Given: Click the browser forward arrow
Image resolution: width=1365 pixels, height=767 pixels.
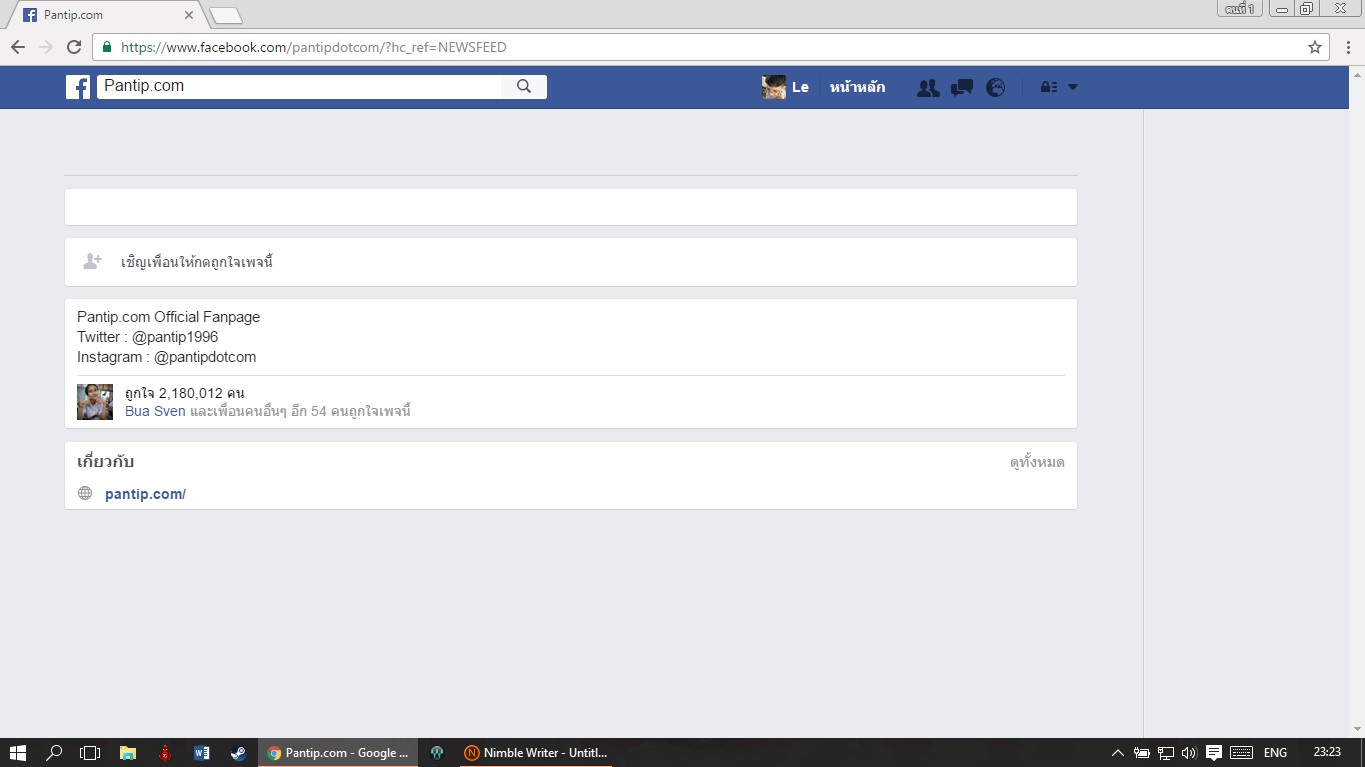Looking at the screenshot, I should click(46, 47).
